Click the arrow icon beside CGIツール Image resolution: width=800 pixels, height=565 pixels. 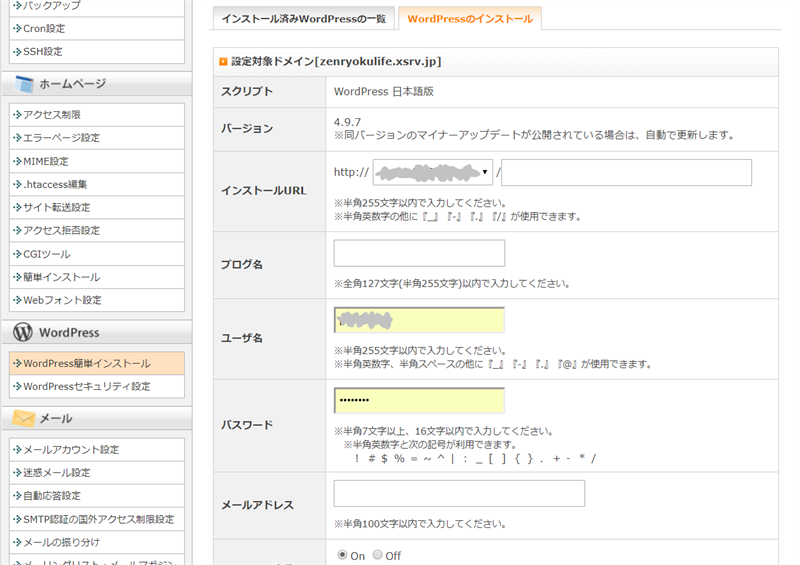click(x=17, y=254)
